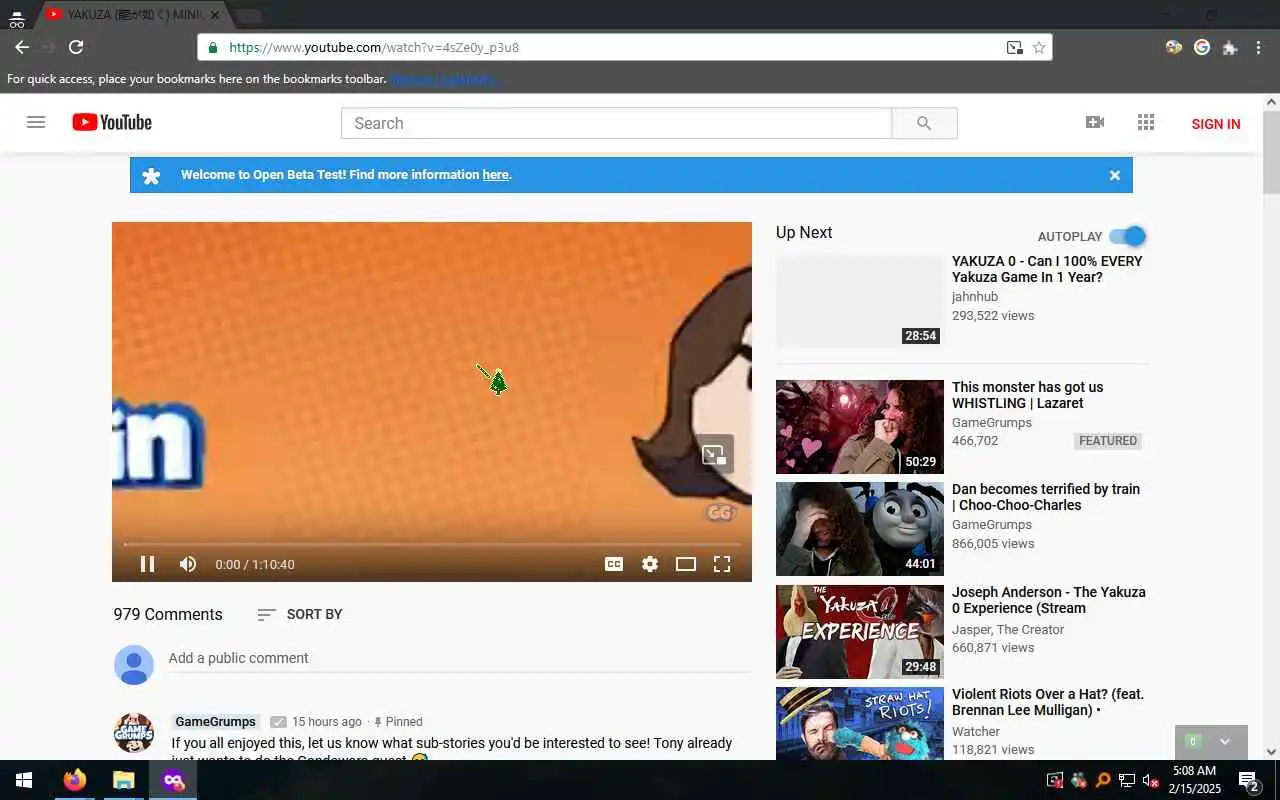Click into the Add a public comment field
The height and width of the screenshot is (800, 1280).
tap(459, 658)
